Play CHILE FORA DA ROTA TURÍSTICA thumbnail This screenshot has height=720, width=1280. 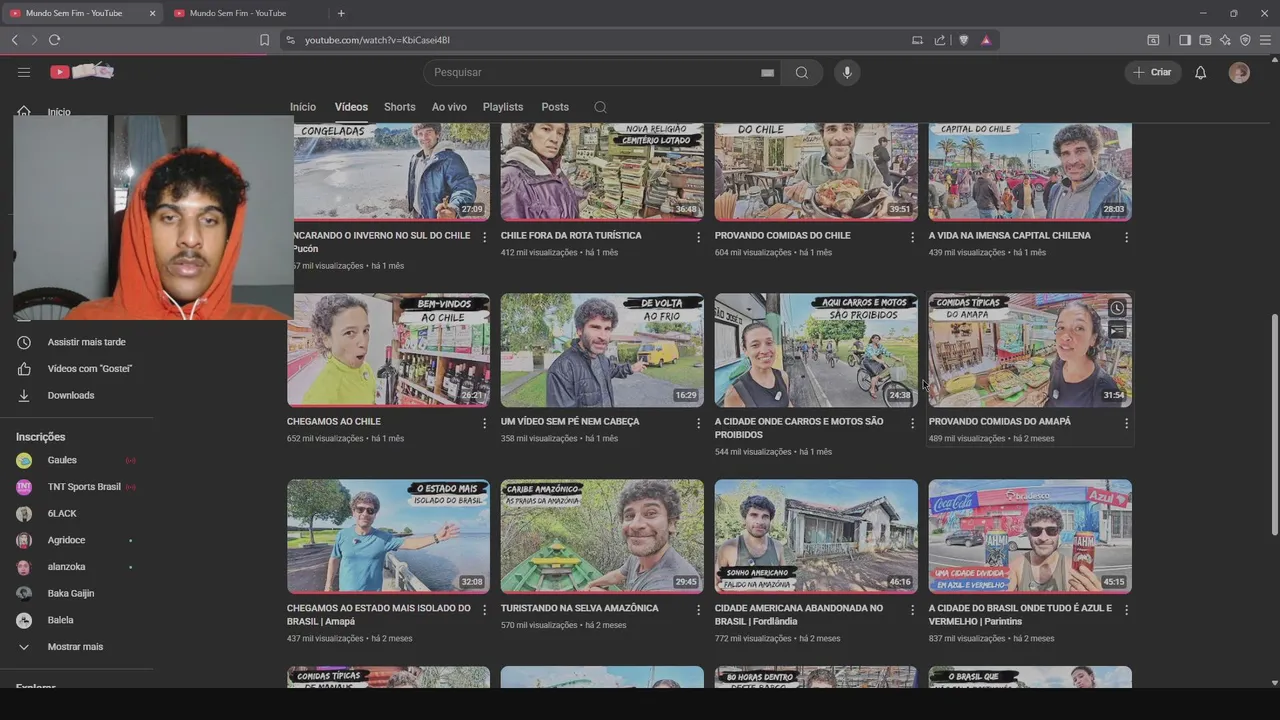tap(602, 171)
